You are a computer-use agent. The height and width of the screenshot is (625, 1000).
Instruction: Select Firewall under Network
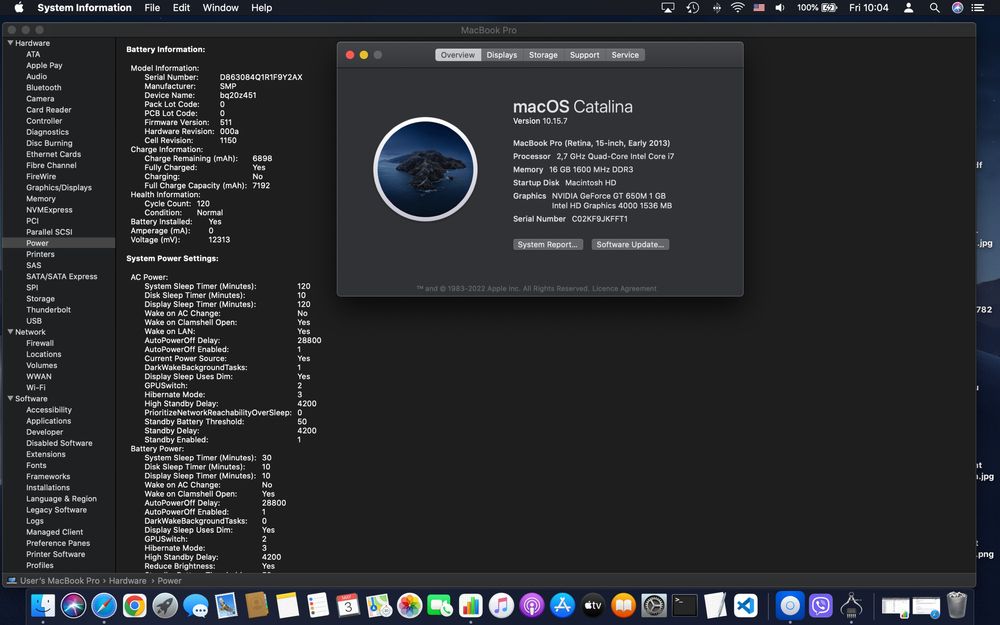point(40,343)
